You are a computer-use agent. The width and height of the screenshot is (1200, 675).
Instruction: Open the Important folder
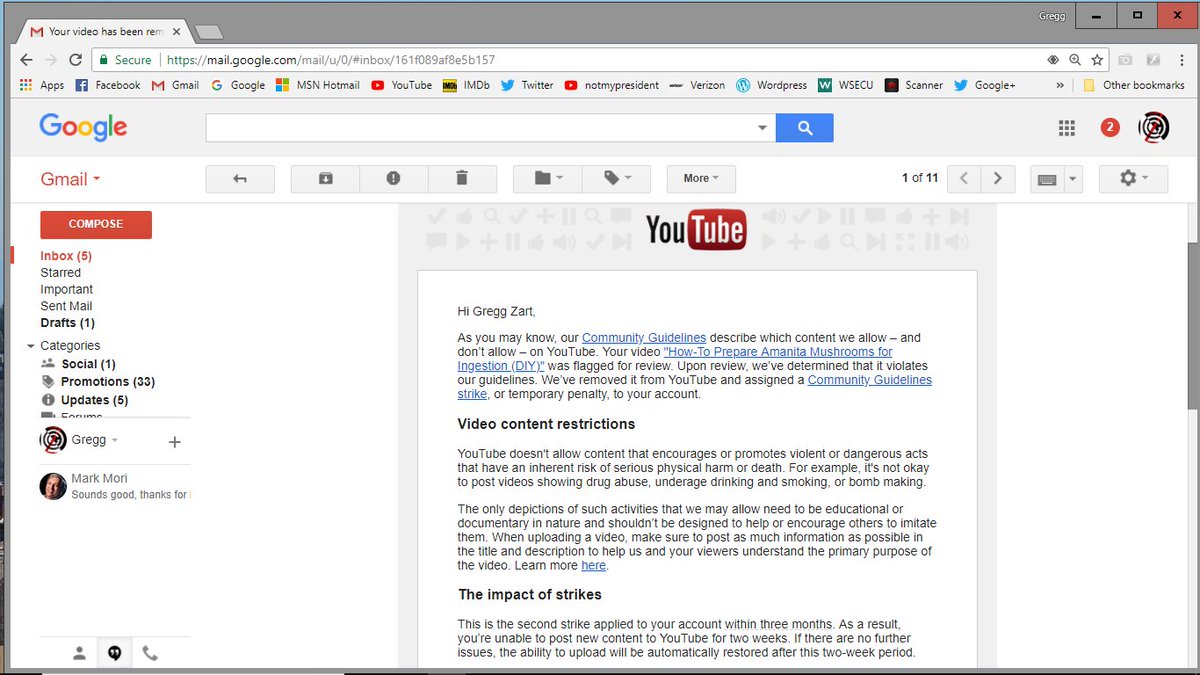click(67, 289)
